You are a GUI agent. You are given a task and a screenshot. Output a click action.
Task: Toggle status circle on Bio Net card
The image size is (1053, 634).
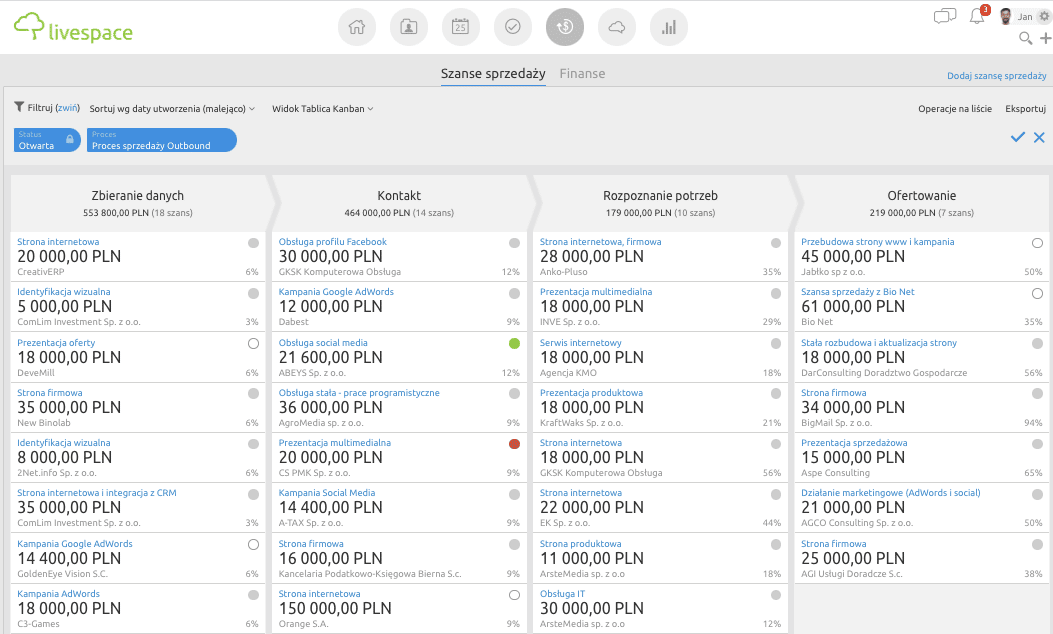1038,293
